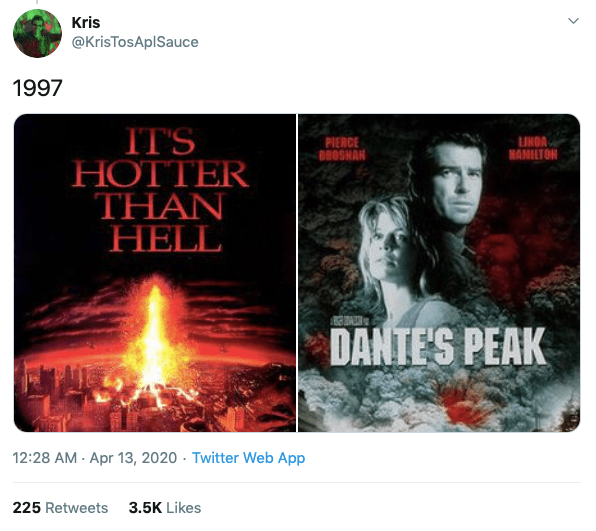Image resolution: width=596 pixels, height=531 pixels.
Task: Click the display name Kris
Action: tap(86, 22)
